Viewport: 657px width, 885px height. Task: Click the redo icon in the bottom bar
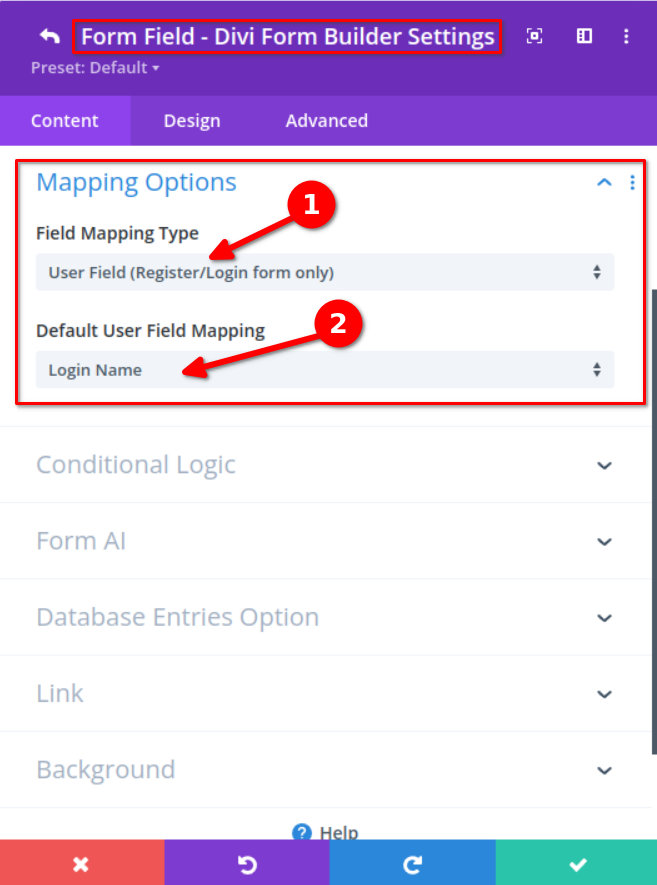point(411,862)
